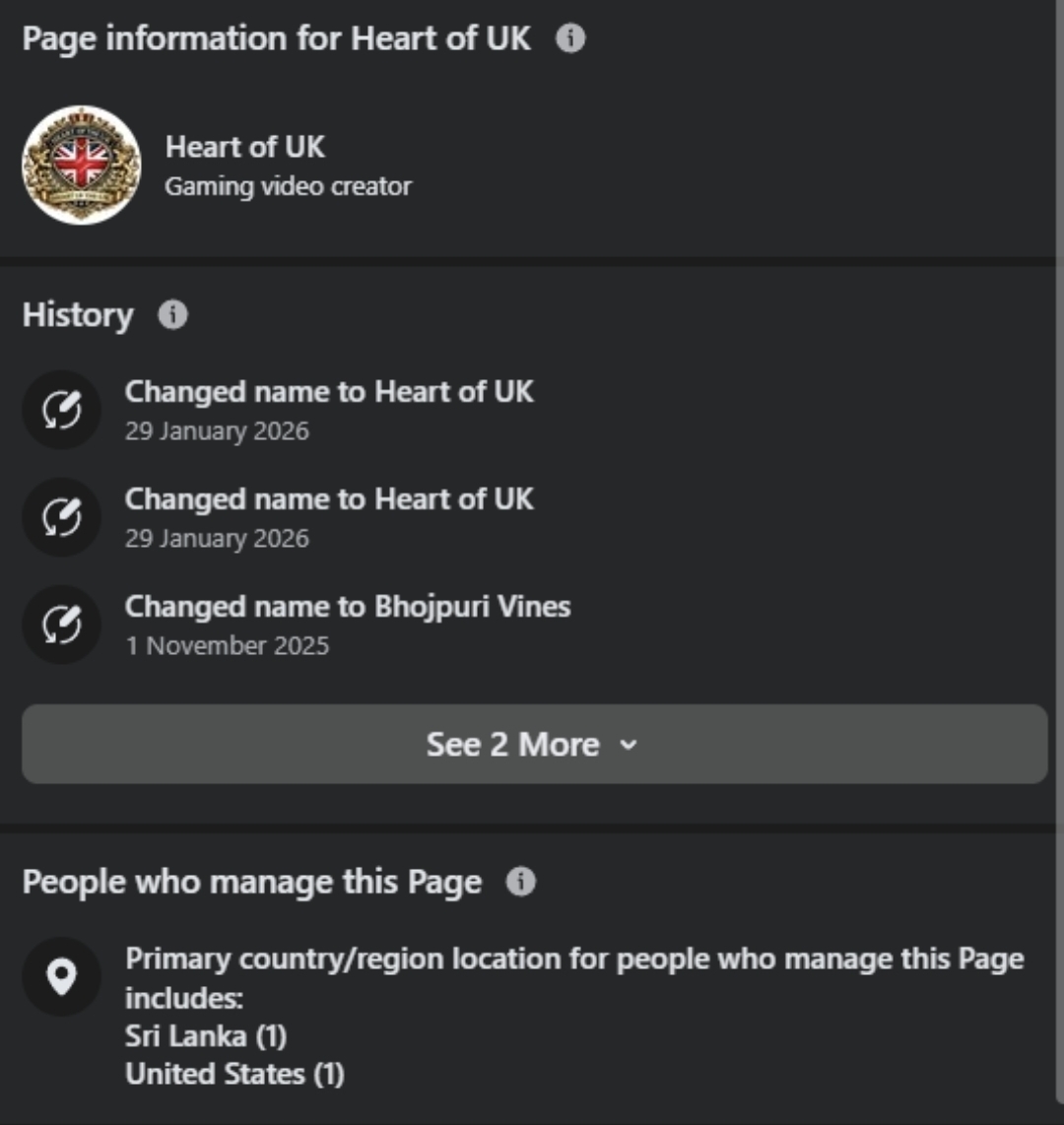Click the info icon next to History
The height and width of the screenshot is (1125, 1064).
click(172, 315)
